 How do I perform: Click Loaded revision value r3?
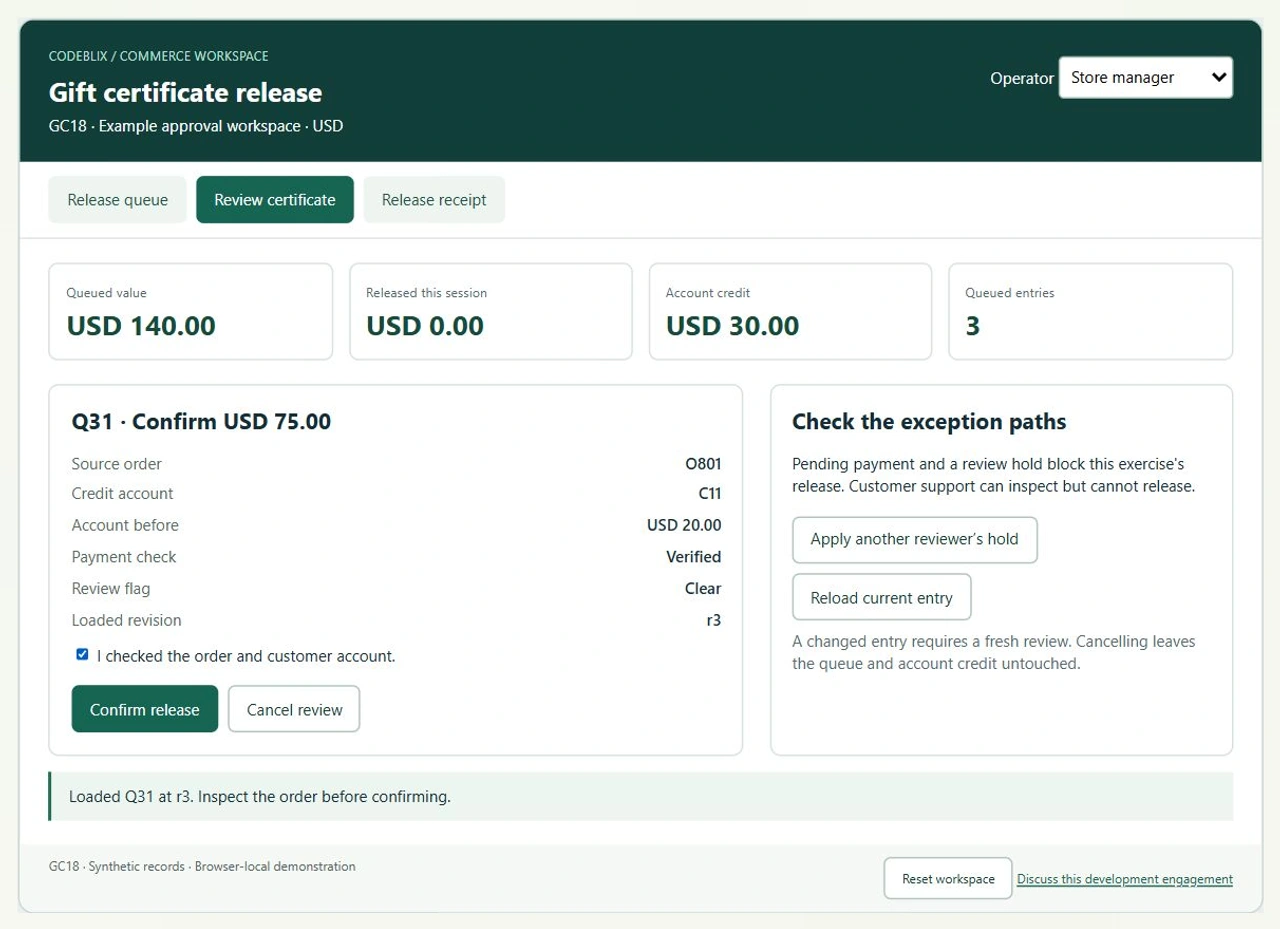714,620
